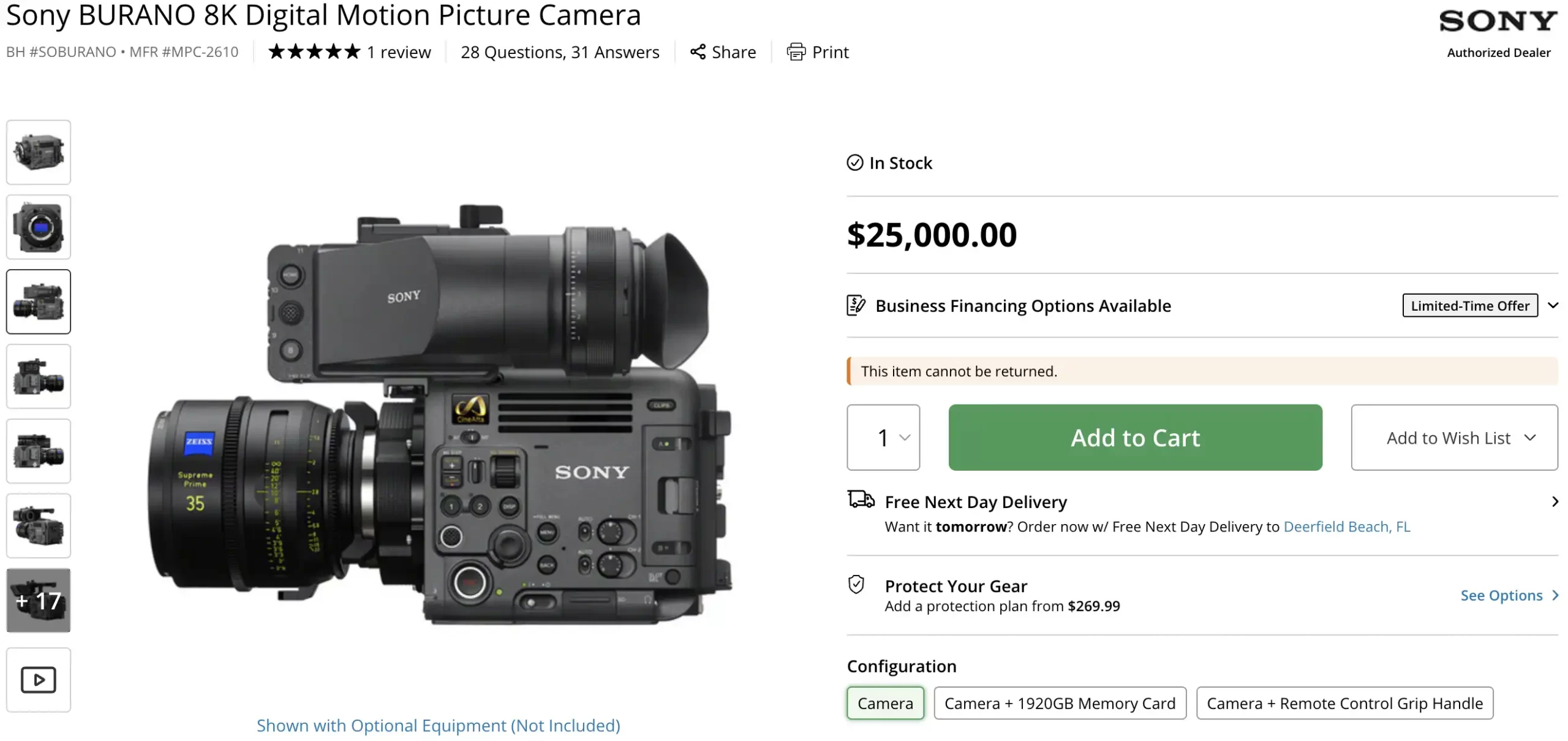The height and width of the screenshot is (741, 1568).
Task: Open the +17 more images thumbnail
Action: point(39,601)
